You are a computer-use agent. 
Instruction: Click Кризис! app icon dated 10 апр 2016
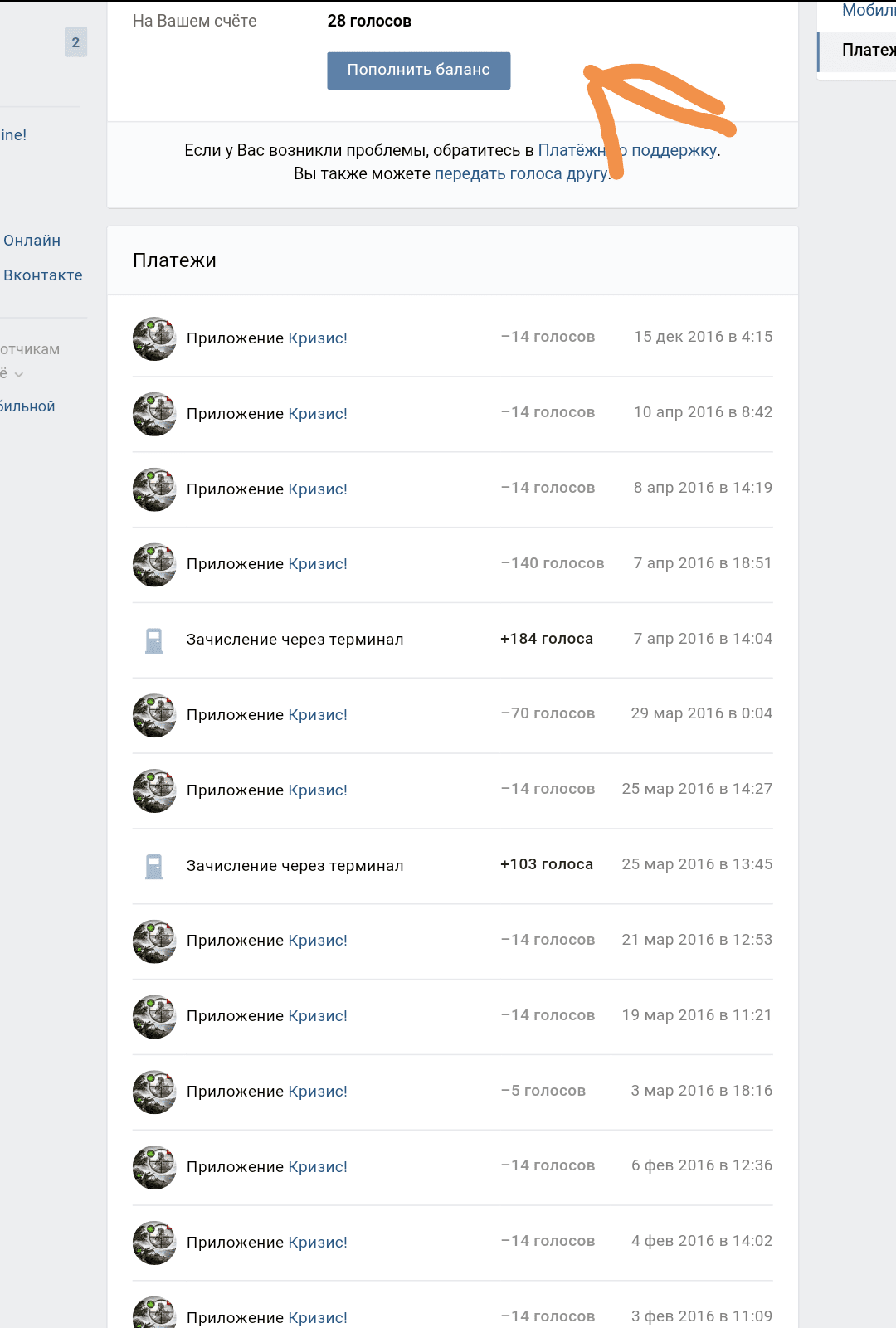154,414
